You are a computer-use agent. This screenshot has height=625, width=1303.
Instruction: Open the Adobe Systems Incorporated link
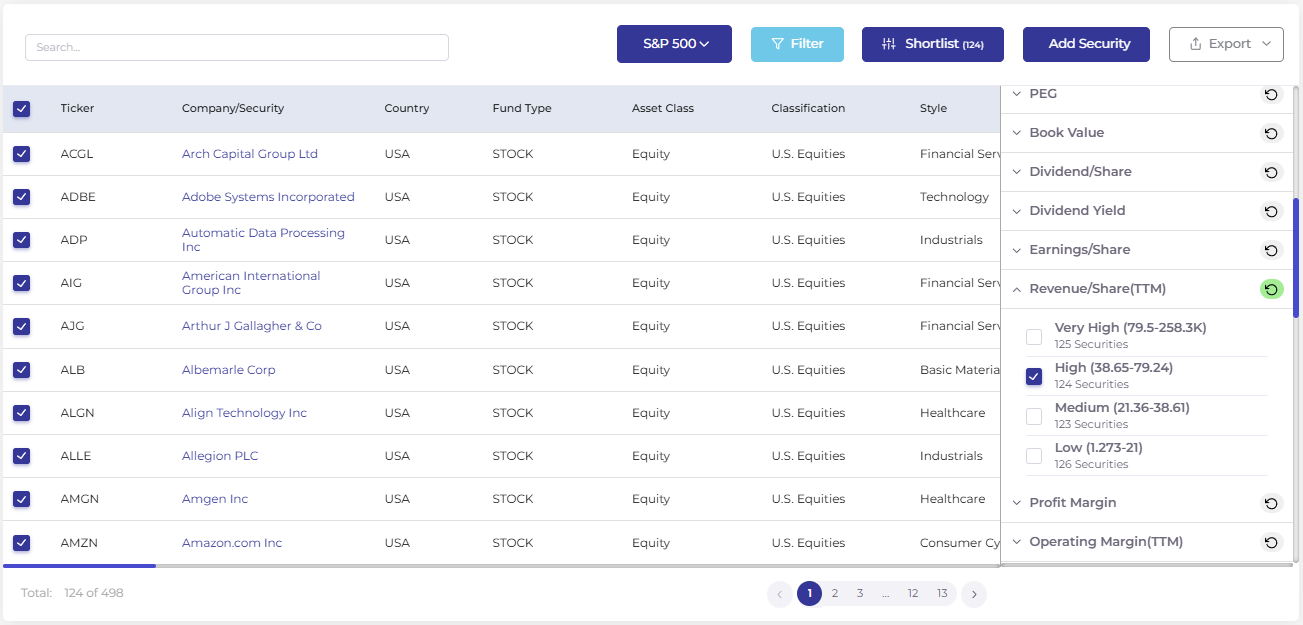point(268,197)
